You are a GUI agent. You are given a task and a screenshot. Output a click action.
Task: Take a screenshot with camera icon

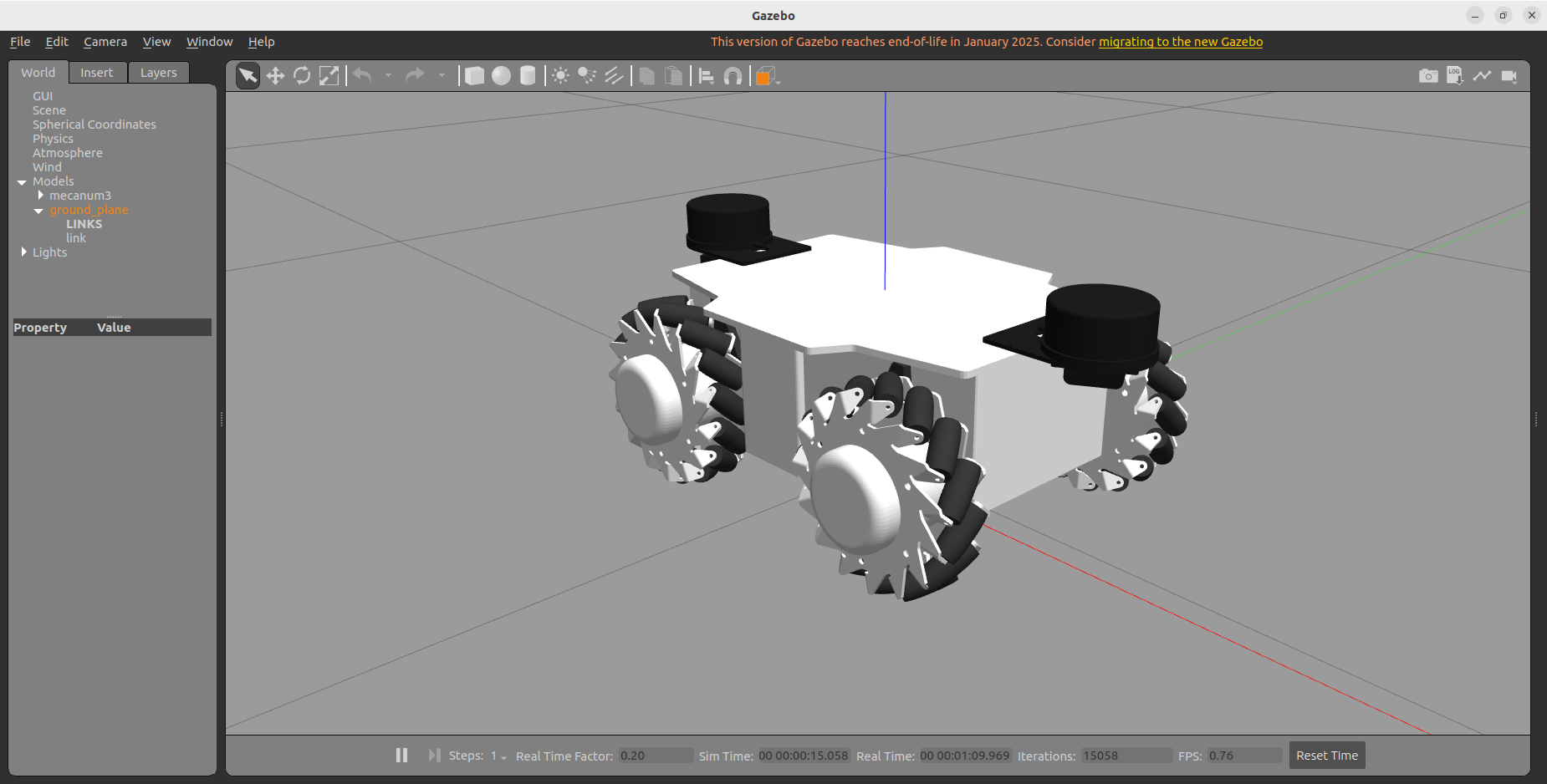(1428, 76)
